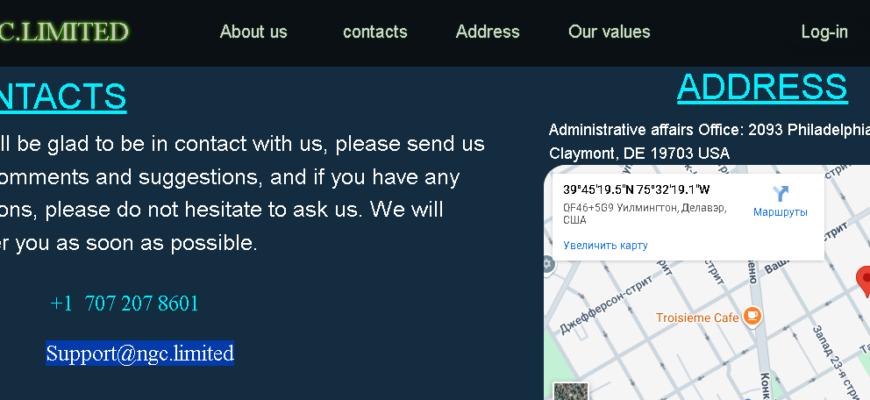Open the About us menu item
The height and width of the screenshot is (400, 870).
point(254,32)
